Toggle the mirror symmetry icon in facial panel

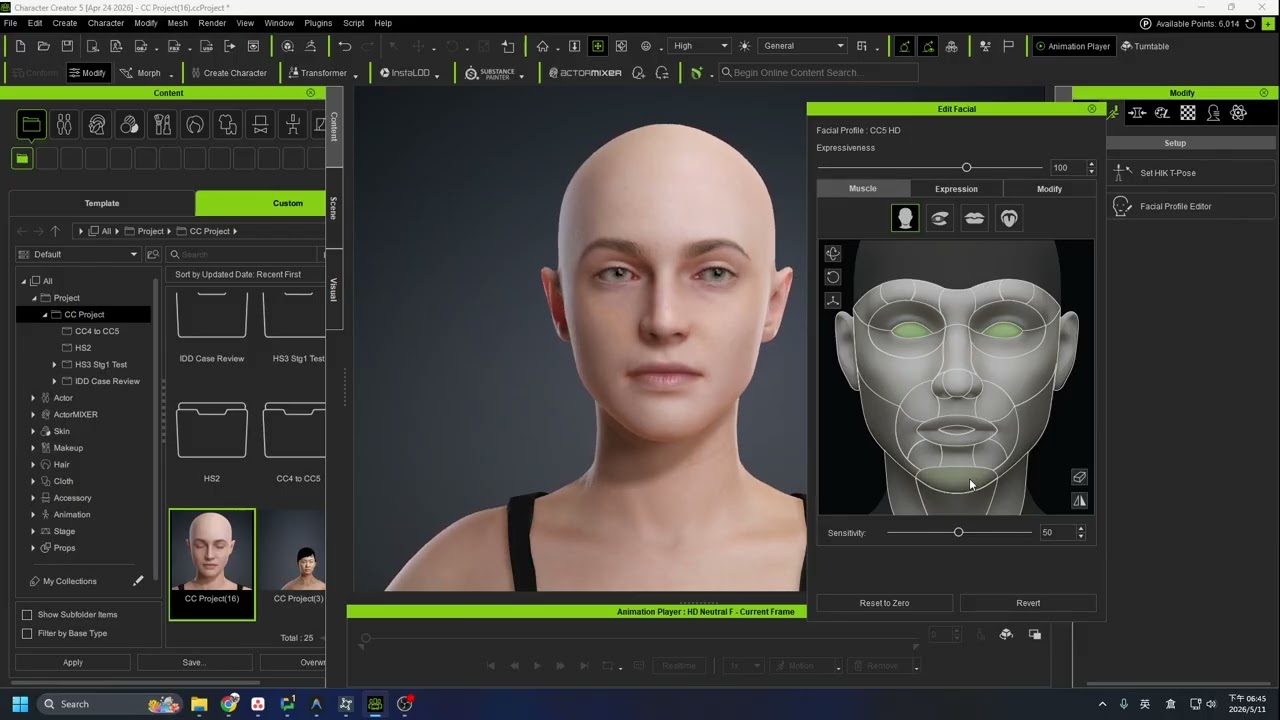[x=1079, y=501]
